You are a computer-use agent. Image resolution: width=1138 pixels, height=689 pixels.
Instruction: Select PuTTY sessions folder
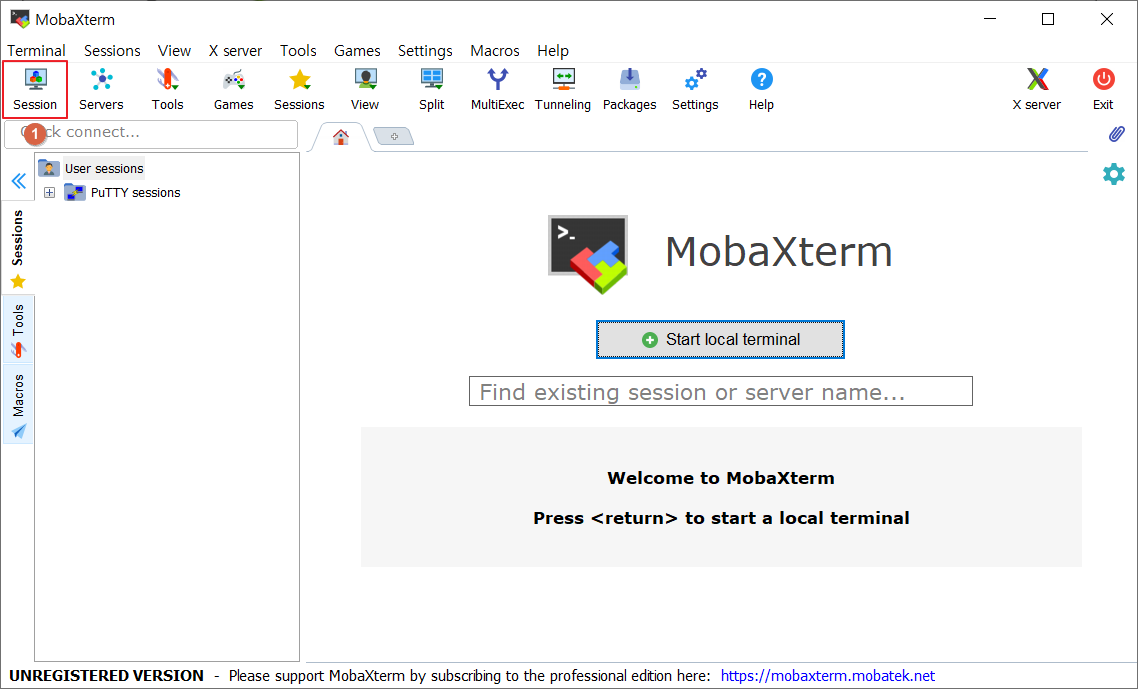coord(135,192)
